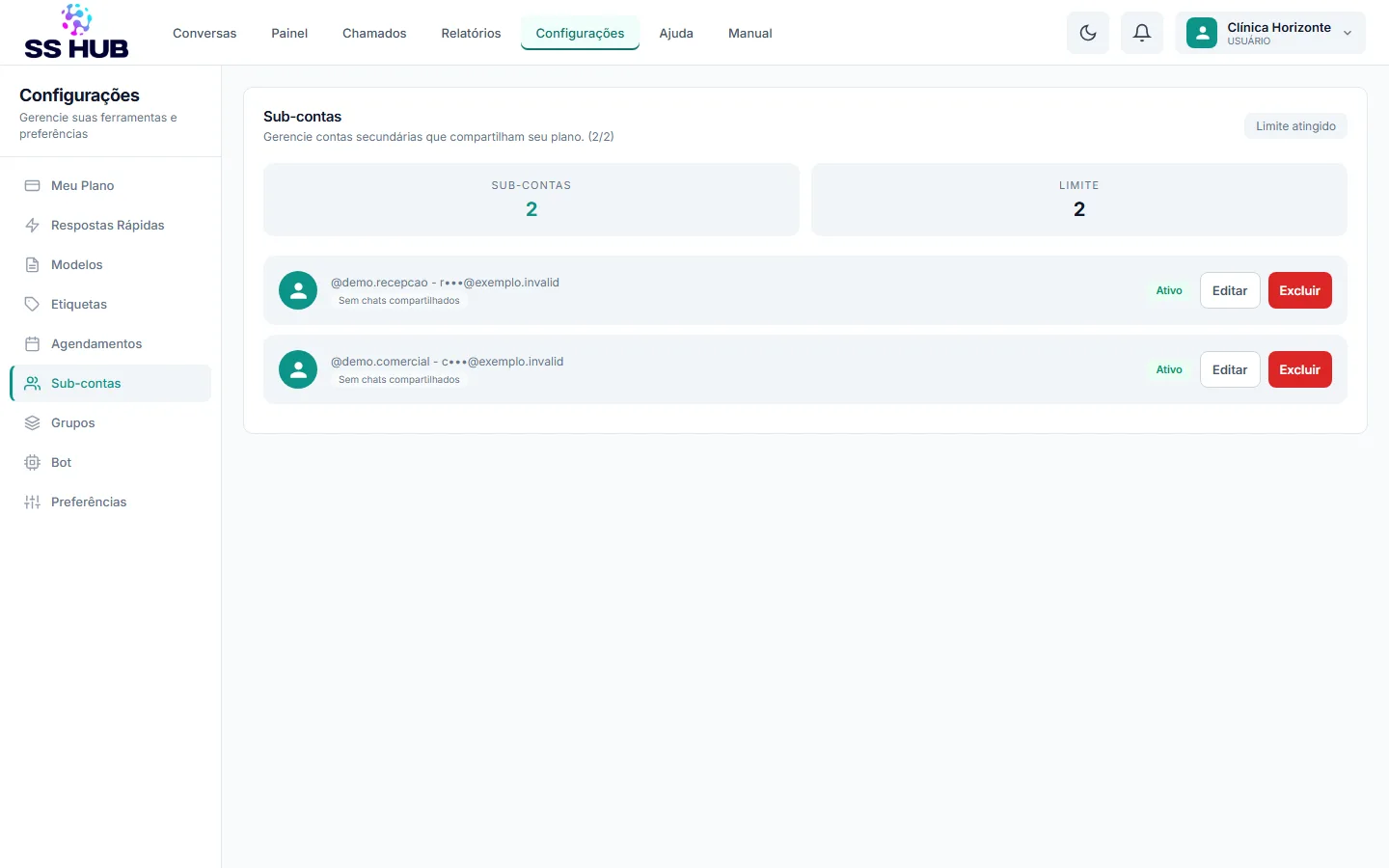Click the demo.recepcao user avatar
The height and width of the screenshot is (868, 1389).
(298, 290)
